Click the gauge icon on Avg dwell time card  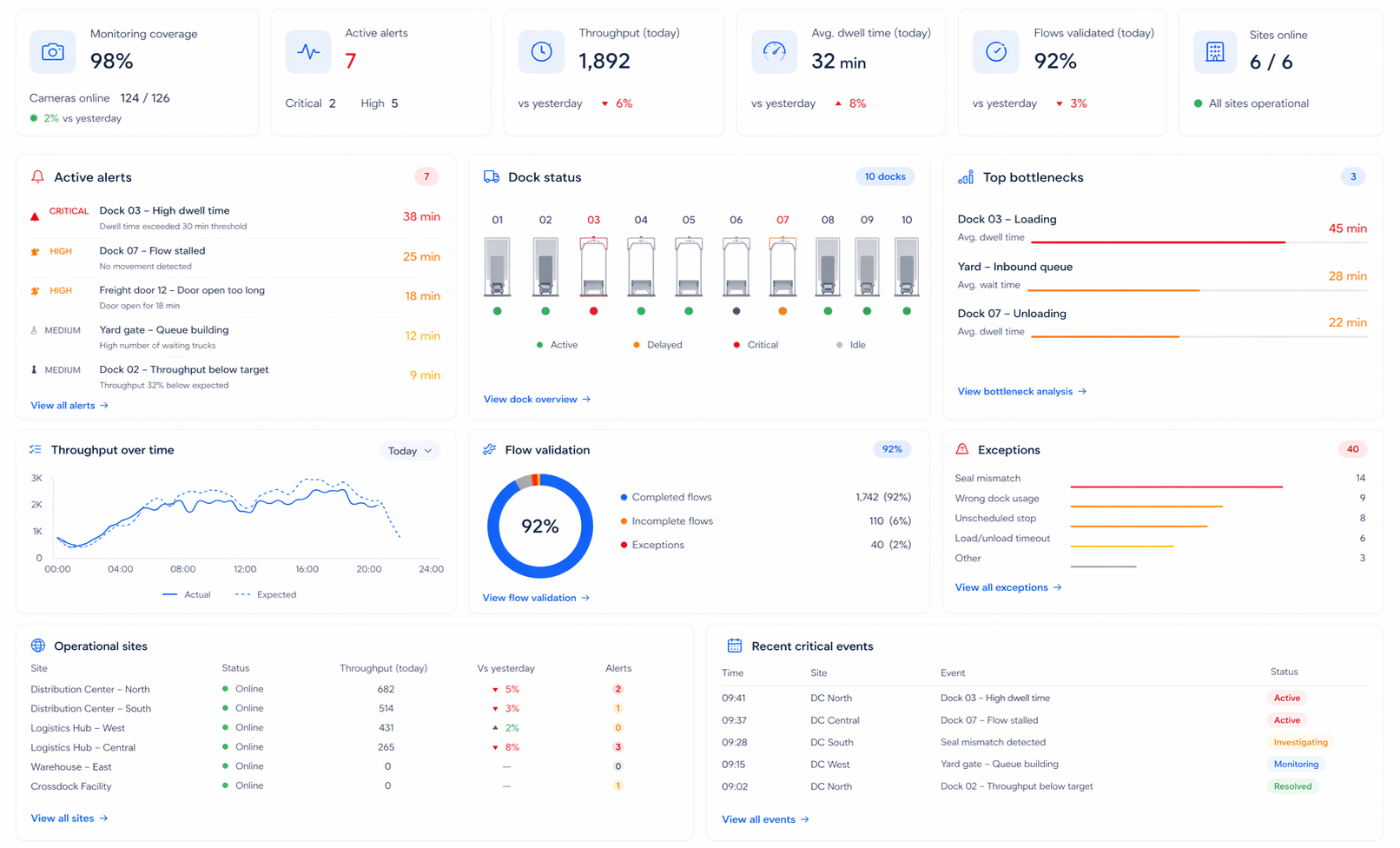click(x=774, y=52)
